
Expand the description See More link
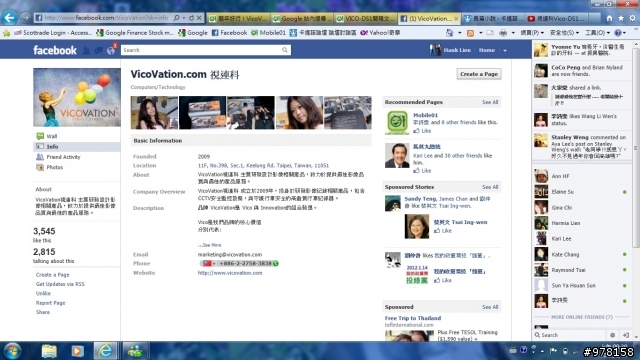210,245
